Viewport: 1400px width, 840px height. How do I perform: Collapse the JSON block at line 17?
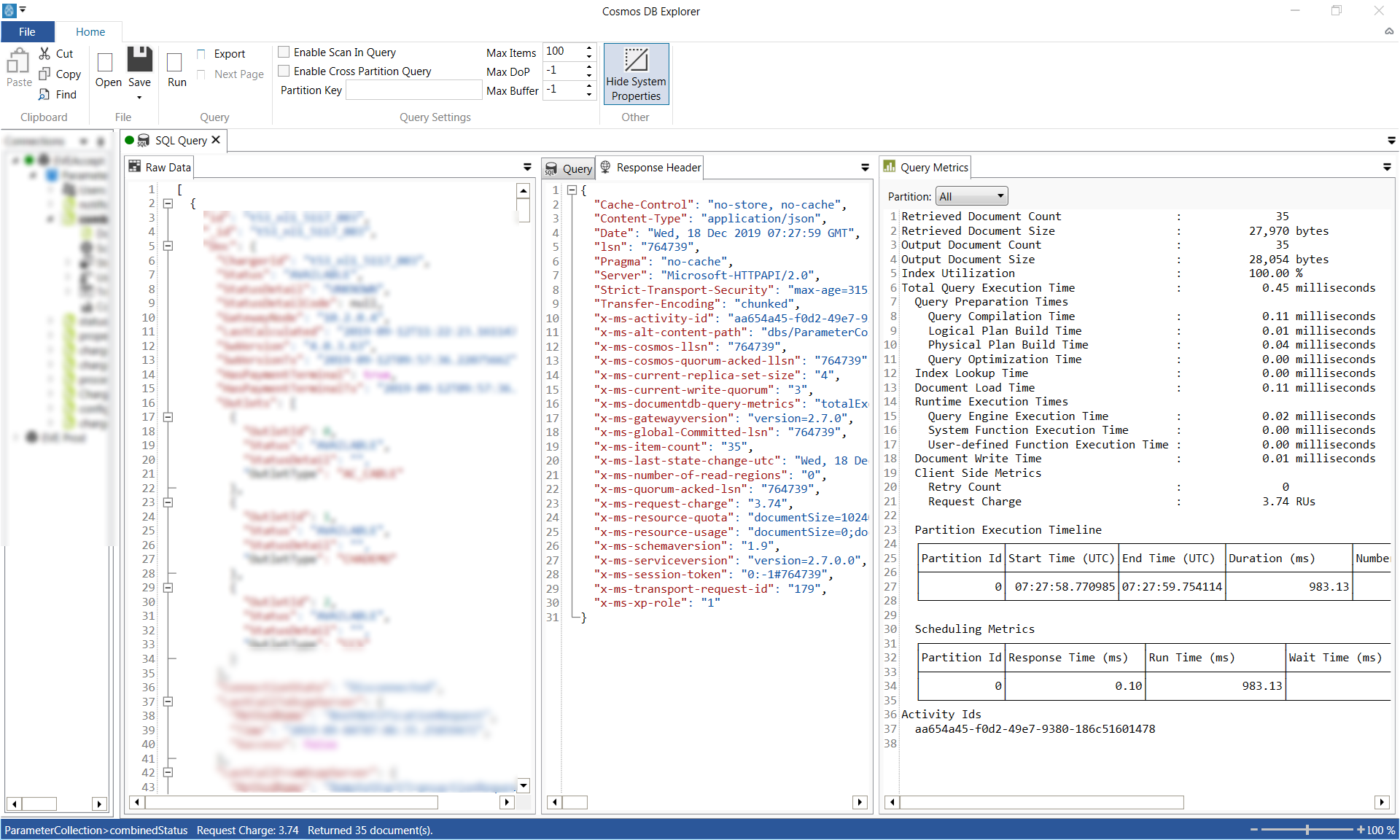tap(168, 417)
